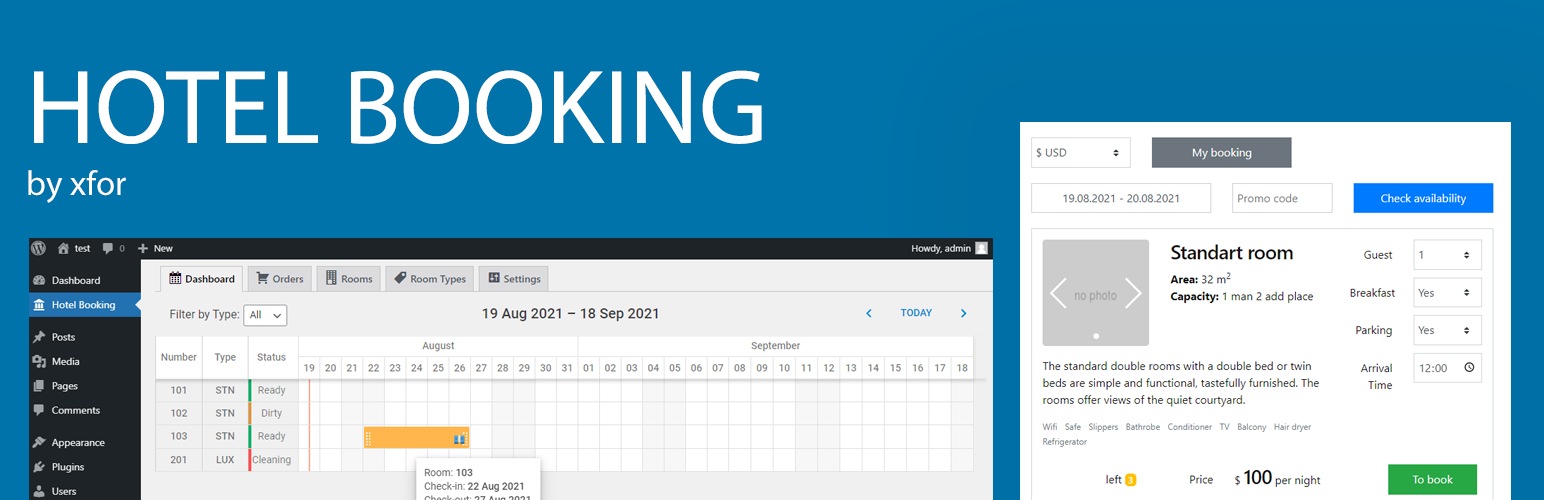Screen dimensions: 1544x500
Task: Show previous room photo with left arrow
Action: click(x=1058, y=293)
